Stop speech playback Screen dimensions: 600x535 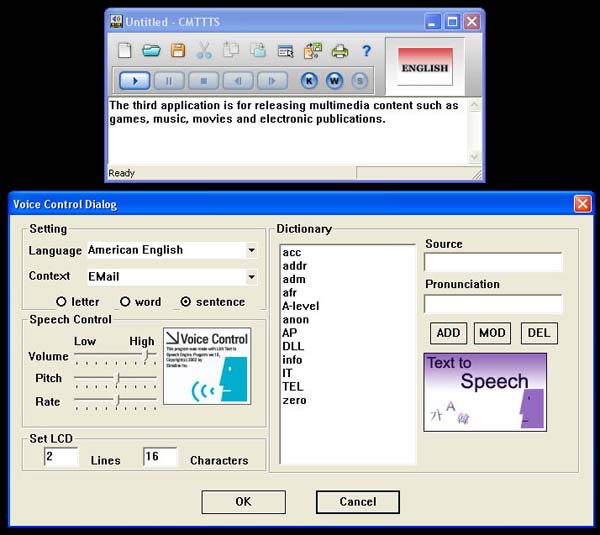click(204, 81)
